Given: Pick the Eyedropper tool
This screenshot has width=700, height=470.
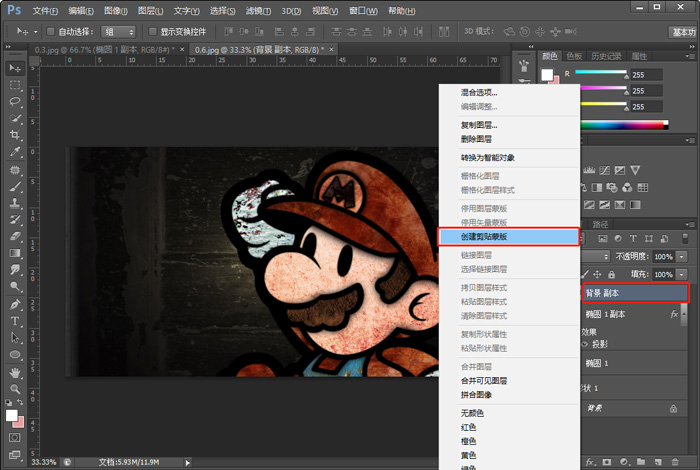Looking at the screenshot, I should (15, 152).
